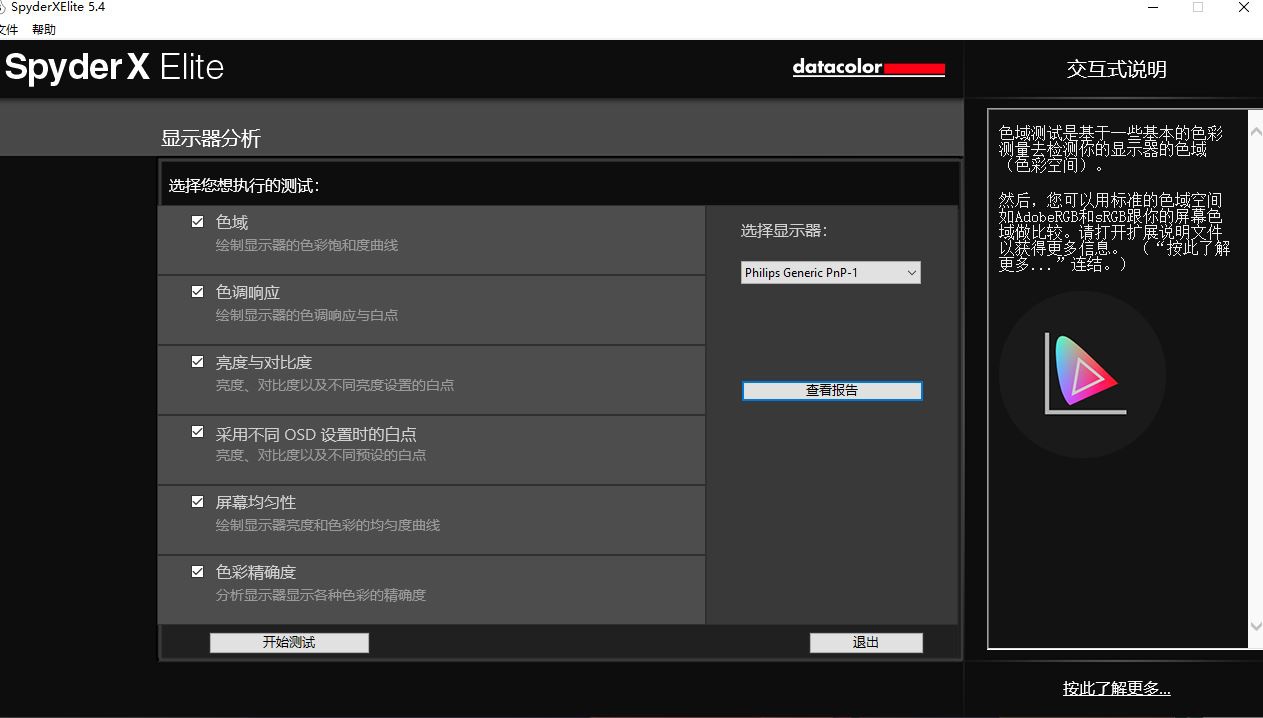Click 分析显示器显示各种色彩的精确度 description
The height and width of the screenshot is (718, 1263).
pyautogui.click(x=321, y=595)
